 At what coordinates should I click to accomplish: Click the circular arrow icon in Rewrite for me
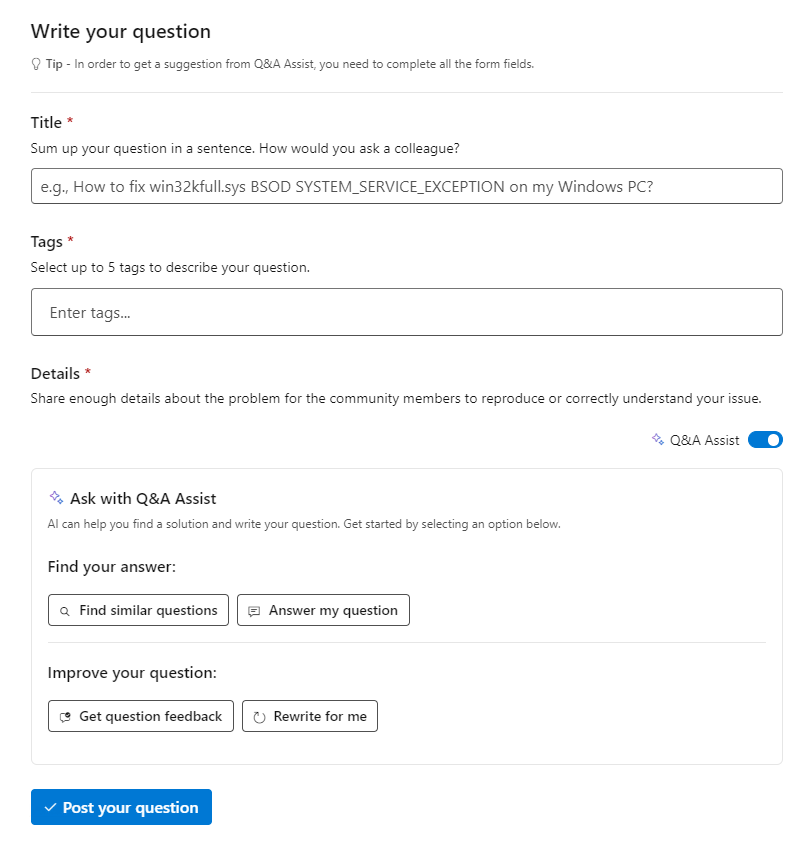point(259,717)
